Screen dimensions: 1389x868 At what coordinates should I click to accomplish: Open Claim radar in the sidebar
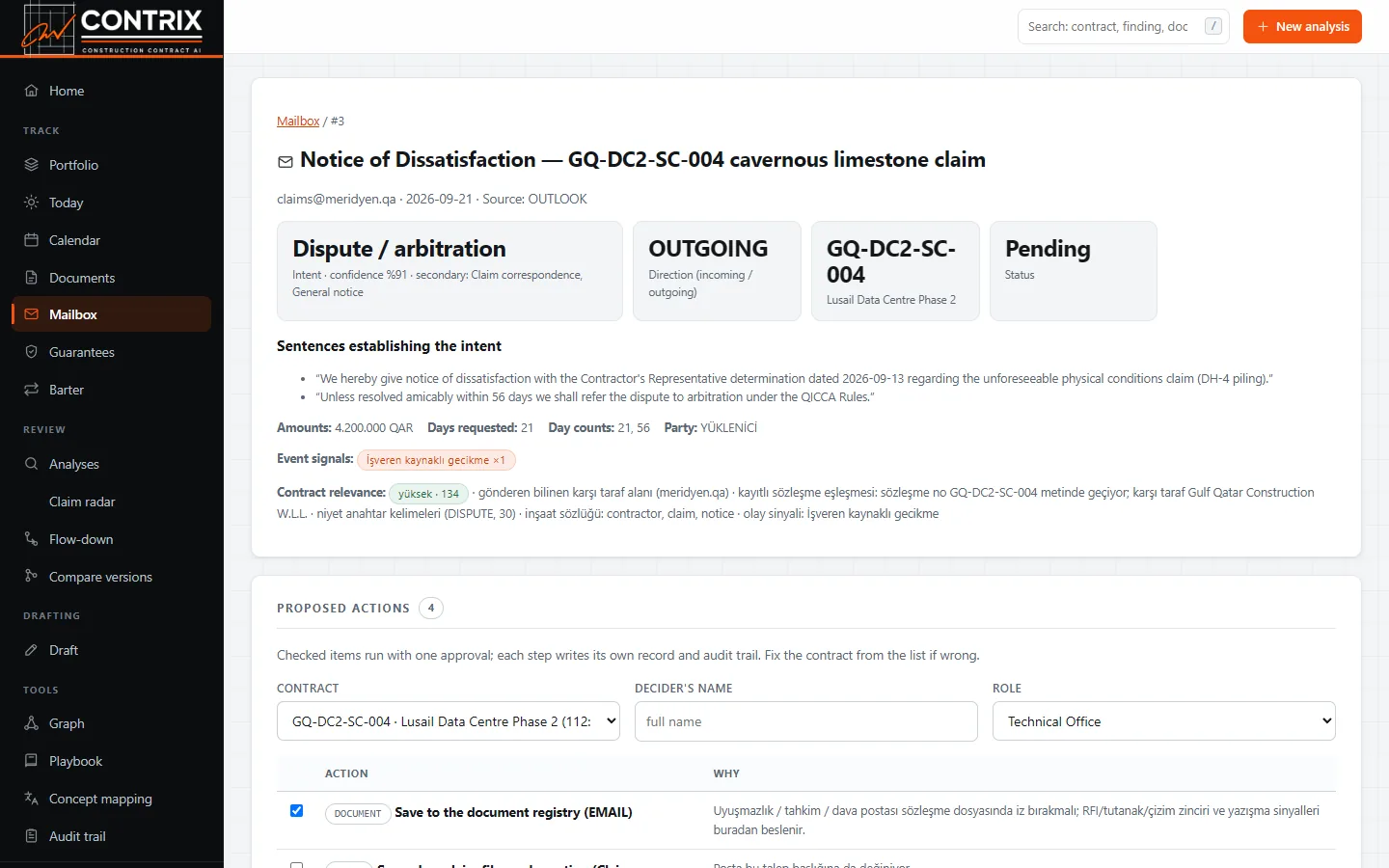82,502
